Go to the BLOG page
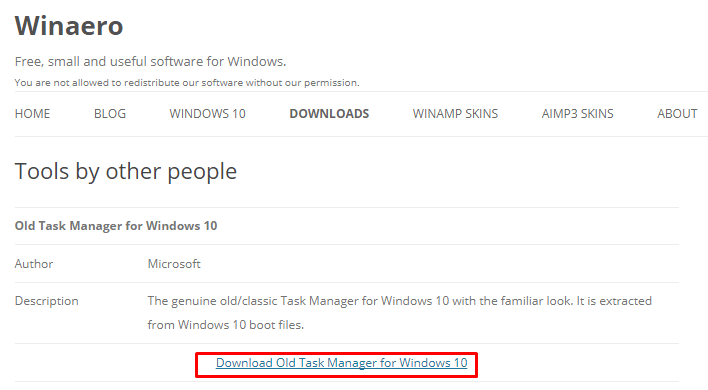Screen dimensions: 708x390 (x=110, y=114)
